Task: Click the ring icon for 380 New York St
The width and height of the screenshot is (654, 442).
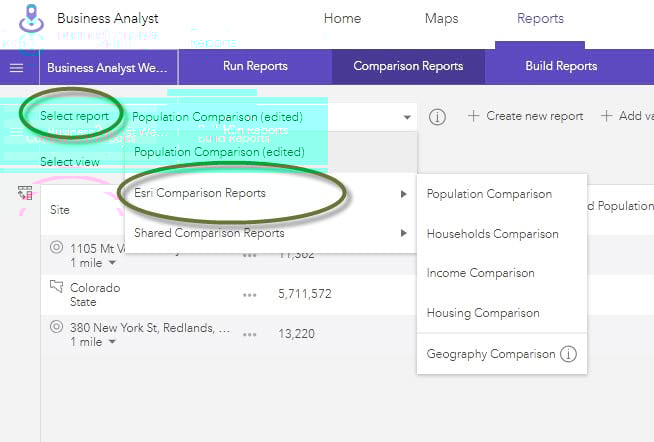Action: click(x=56, y=326)
